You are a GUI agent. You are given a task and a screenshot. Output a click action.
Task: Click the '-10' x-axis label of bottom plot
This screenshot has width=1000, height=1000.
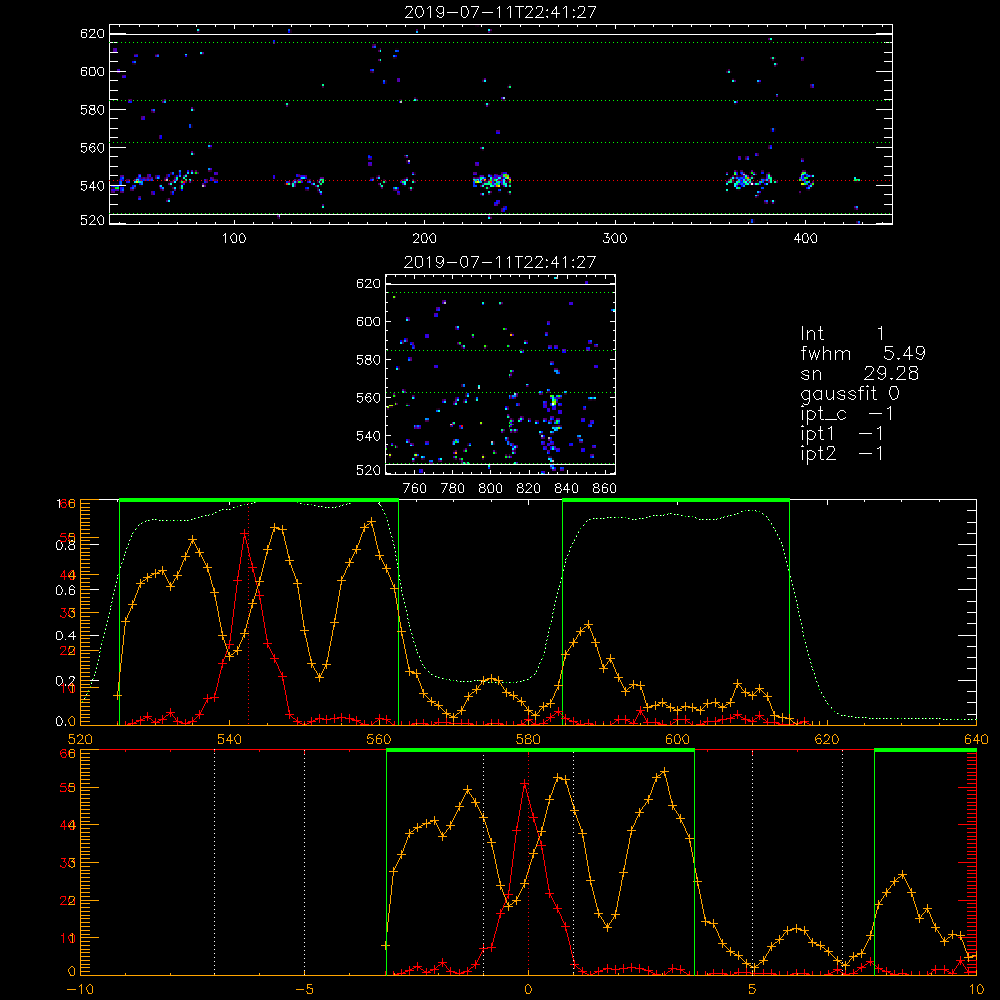tap(80, 989)
